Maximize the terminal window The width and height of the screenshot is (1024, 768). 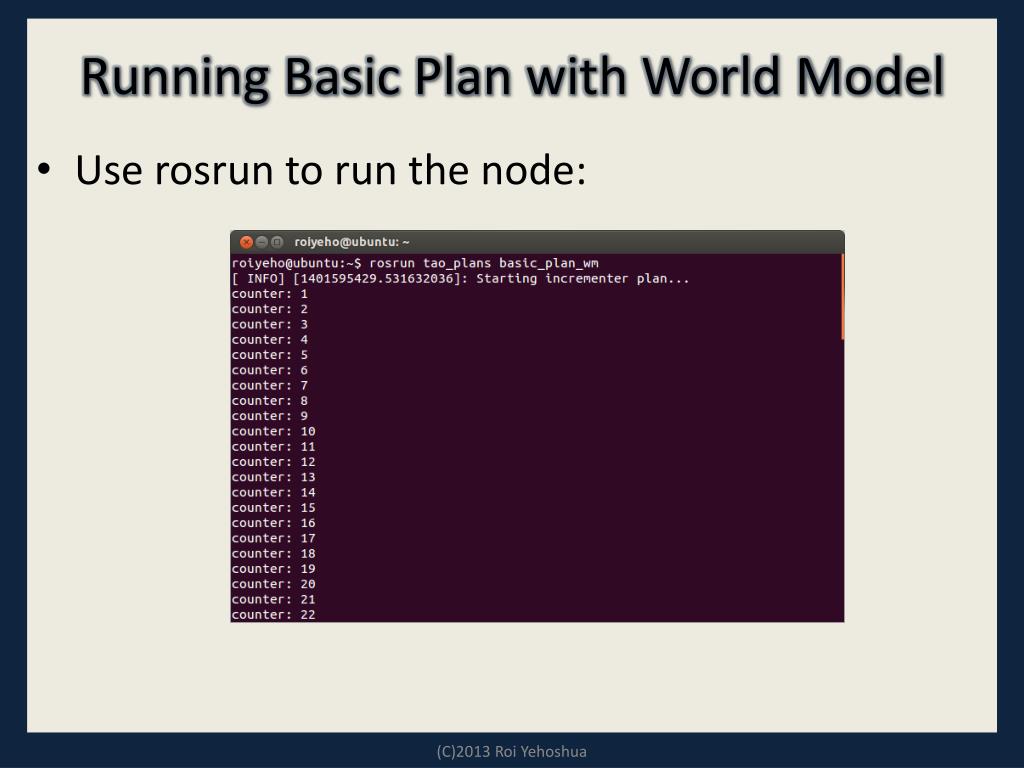[277, 242]
